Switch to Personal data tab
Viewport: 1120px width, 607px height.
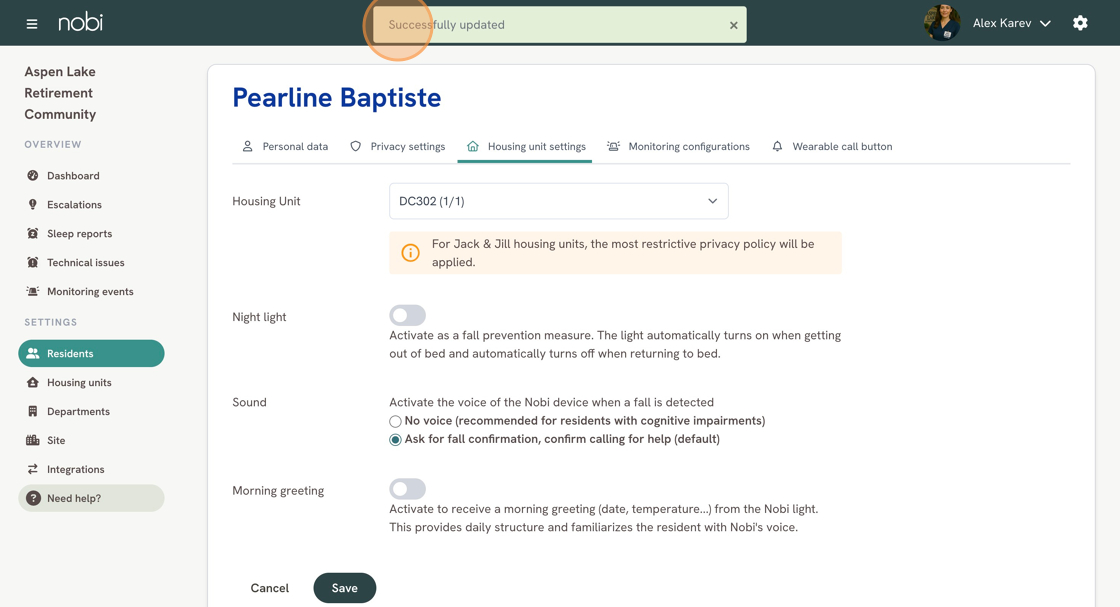tap(285, 146)
